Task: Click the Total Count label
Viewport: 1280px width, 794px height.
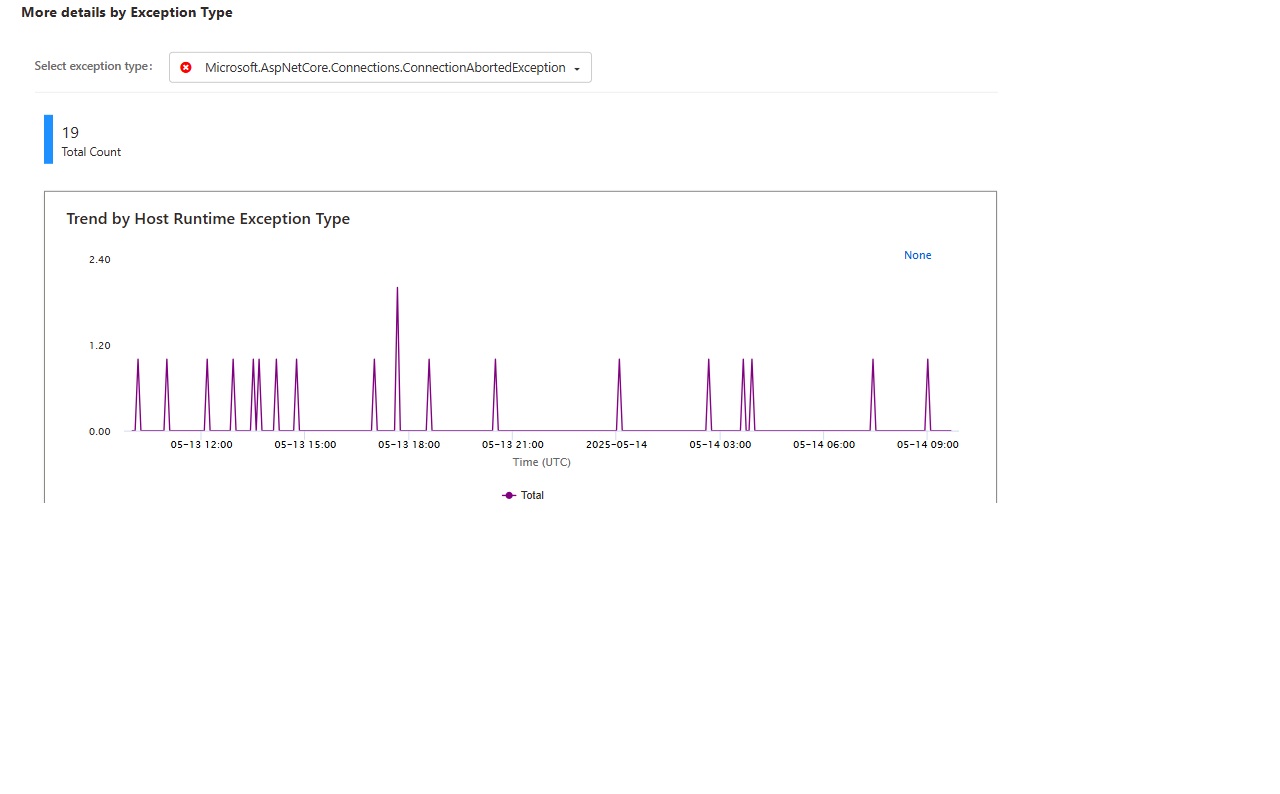Action: (91, 152)
